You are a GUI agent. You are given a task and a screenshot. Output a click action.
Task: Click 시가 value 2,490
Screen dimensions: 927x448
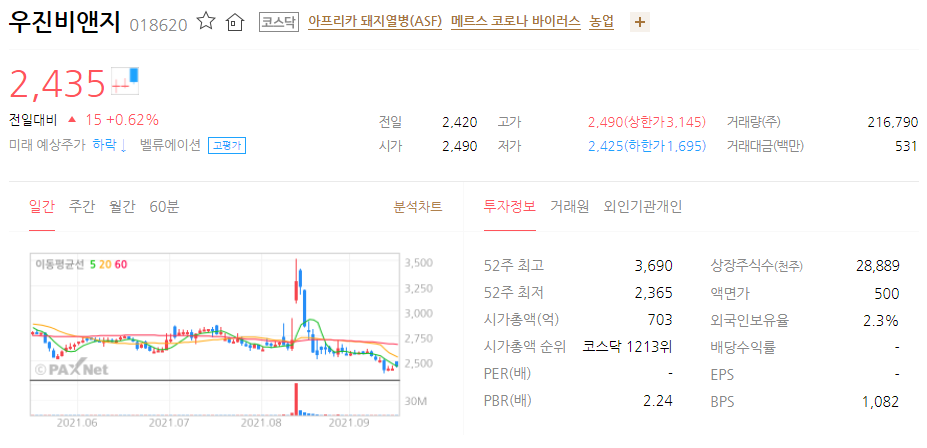click(459, 146)
